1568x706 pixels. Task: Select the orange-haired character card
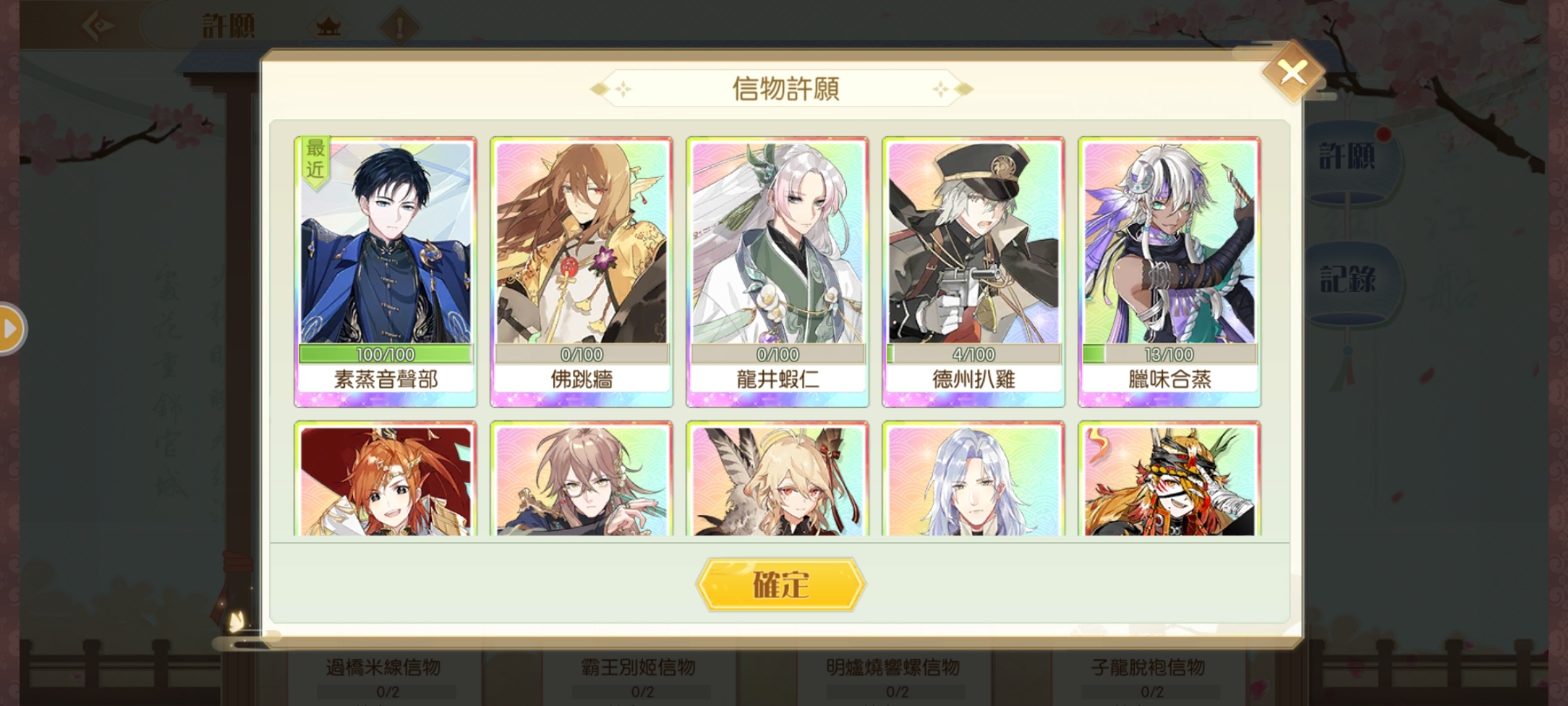pyautogui.click(x=385, y=479)
